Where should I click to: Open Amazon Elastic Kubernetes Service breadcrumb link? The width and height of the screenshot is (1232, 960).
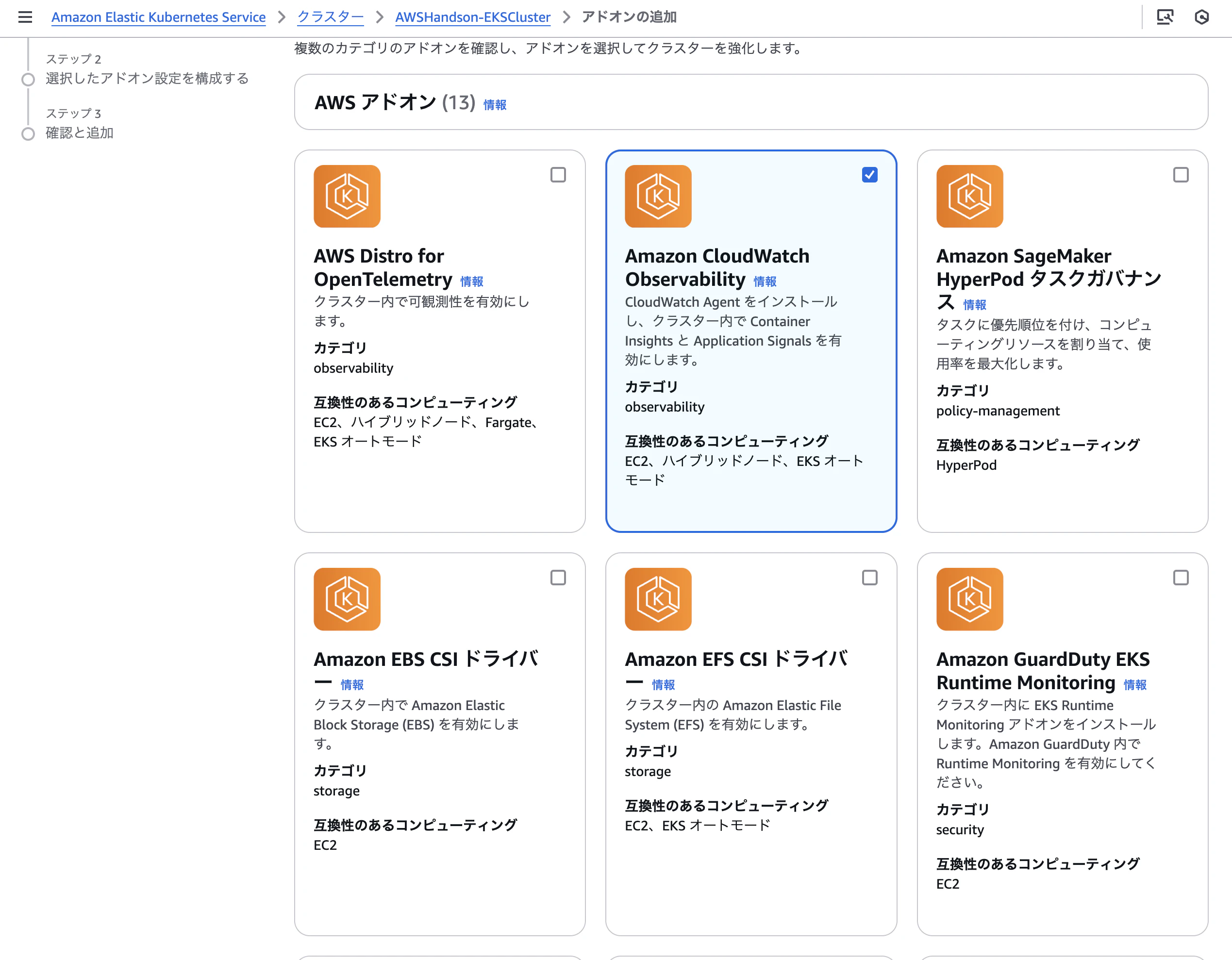159,17
